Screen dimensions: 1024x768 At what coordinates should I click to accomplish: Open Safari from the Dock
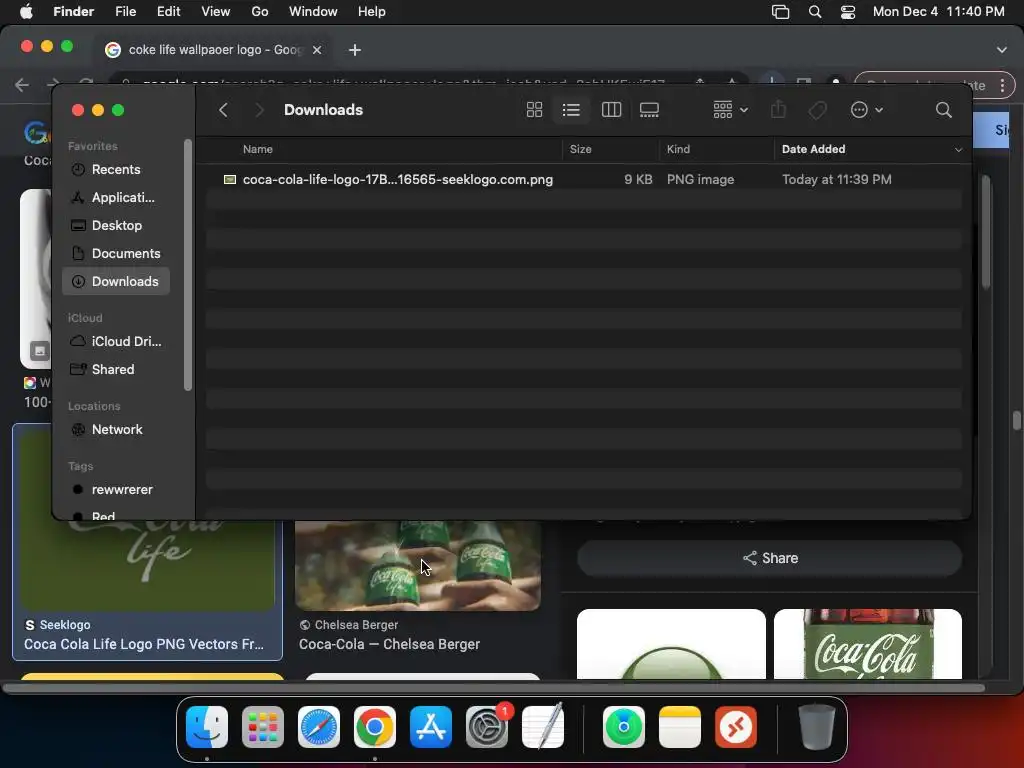tap(319, 727)
